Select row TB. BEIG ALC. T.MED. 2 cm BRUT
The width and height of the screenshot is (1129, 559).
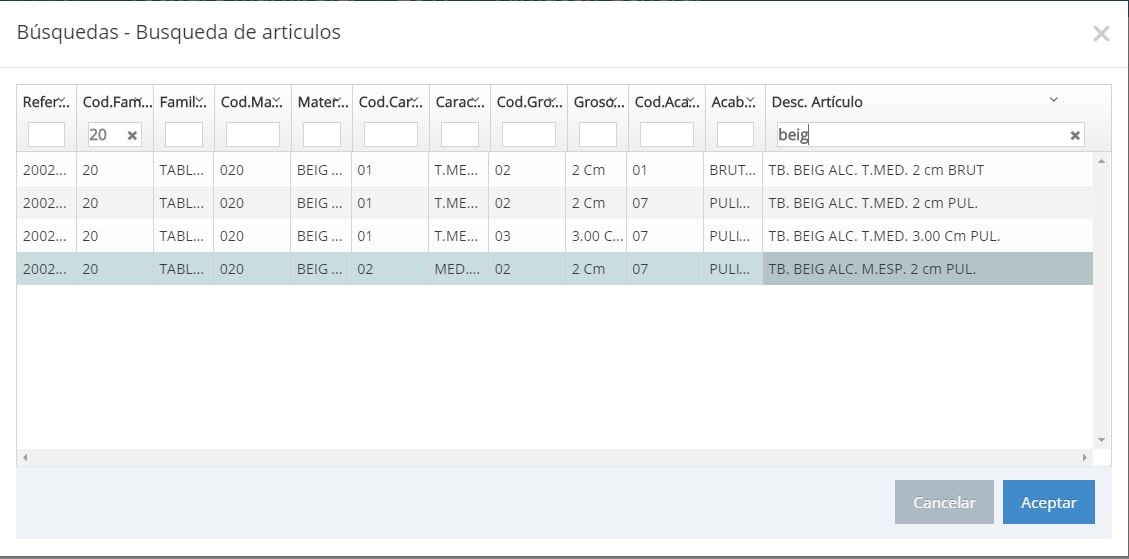(x=554, y=171)
